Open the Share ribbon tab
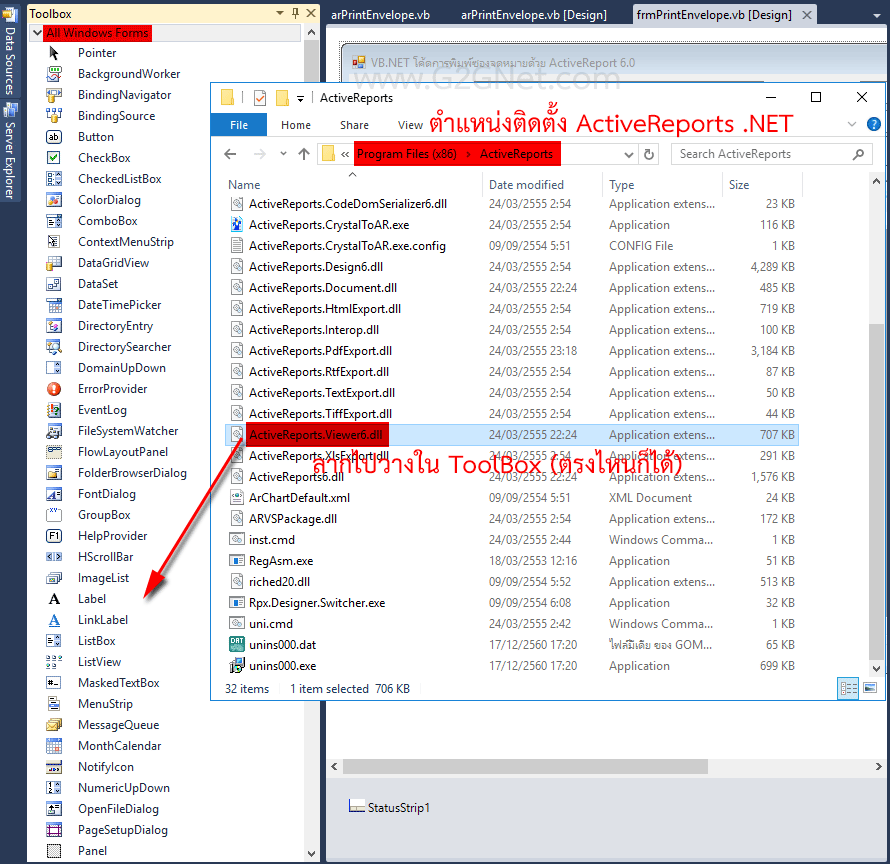This screenshot has height=864, width=890. pyautogui.click(x=354, y=125)
